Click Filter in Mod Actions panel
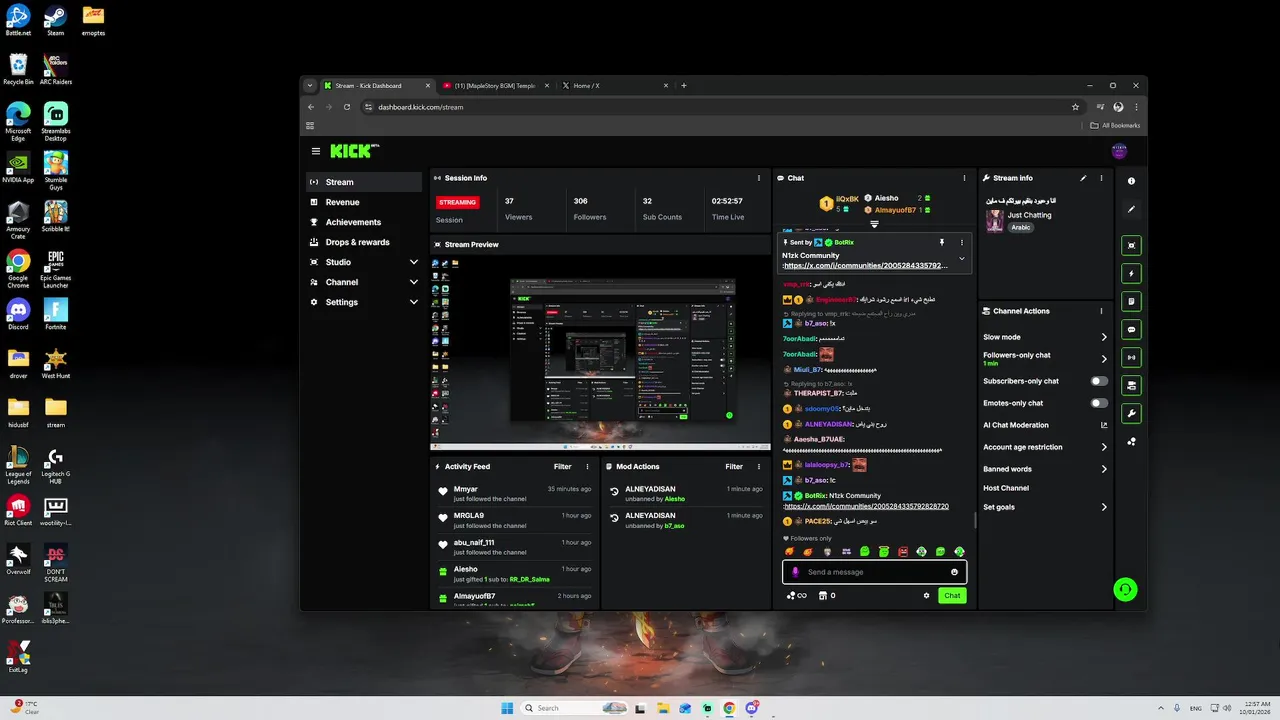1280x720 pixels. 734,467
